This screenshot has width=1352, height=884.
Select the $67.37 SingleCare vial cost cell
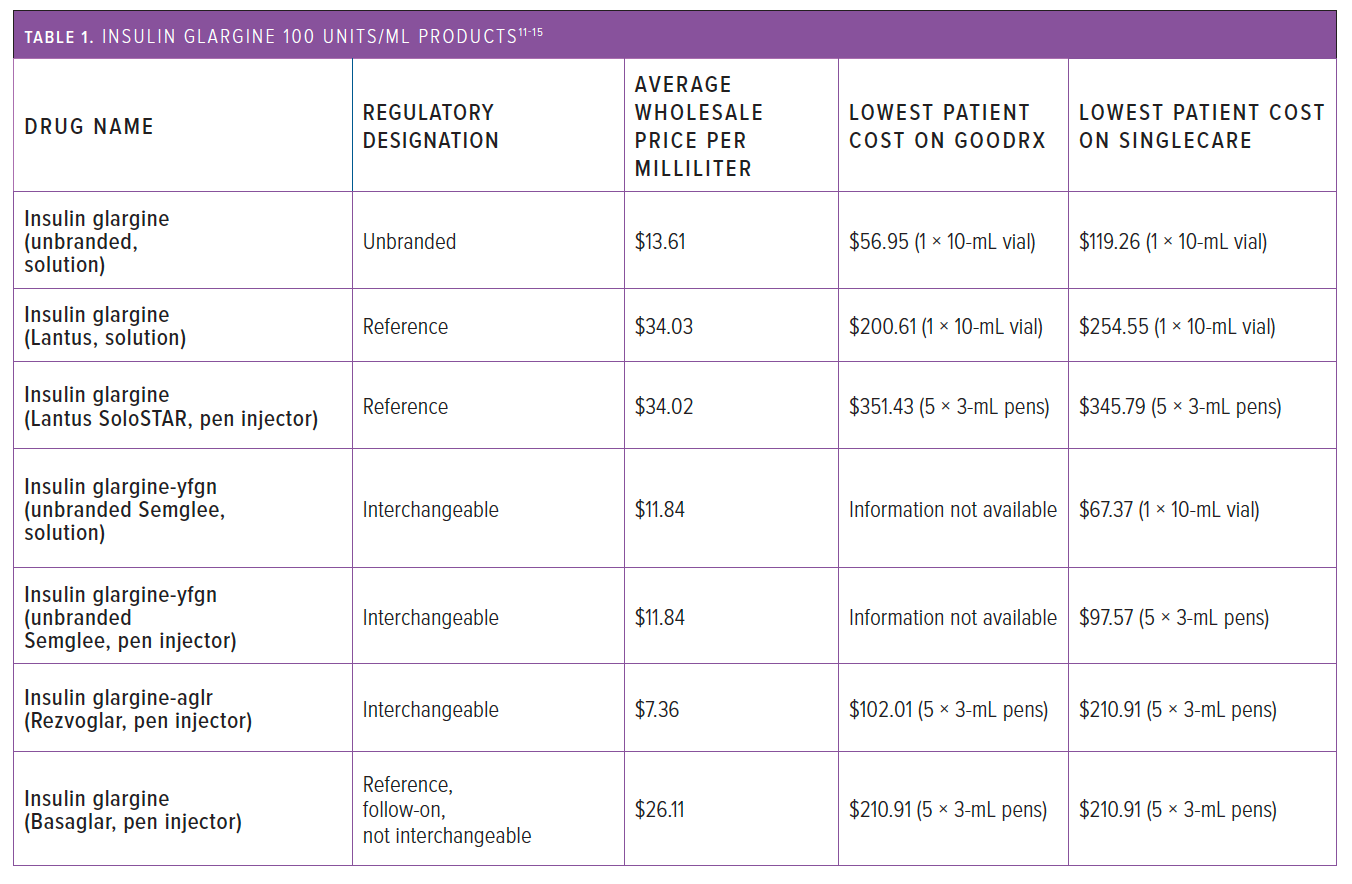click(x=1169, y=510)
